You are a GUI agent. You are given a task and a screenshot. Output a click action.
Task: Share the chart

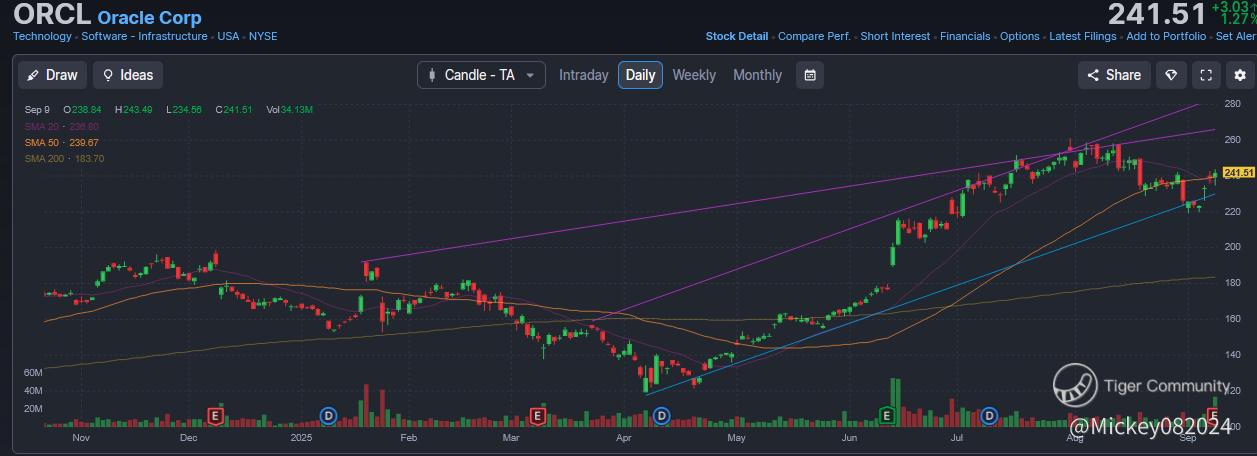click(x=1114, y=75)
